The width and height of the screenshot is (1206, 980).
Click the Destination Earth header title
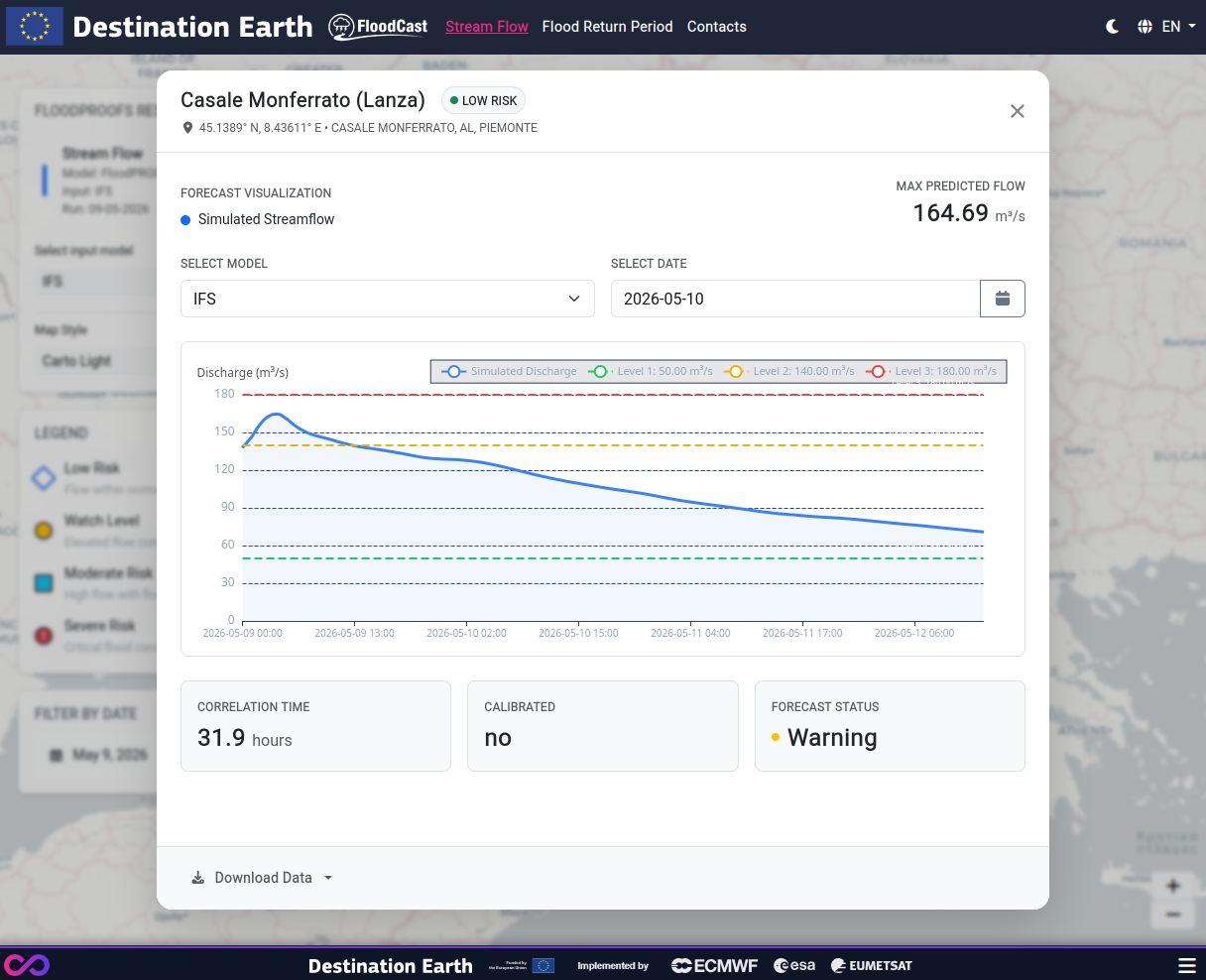pyautogui.click(x=192, y=27)
